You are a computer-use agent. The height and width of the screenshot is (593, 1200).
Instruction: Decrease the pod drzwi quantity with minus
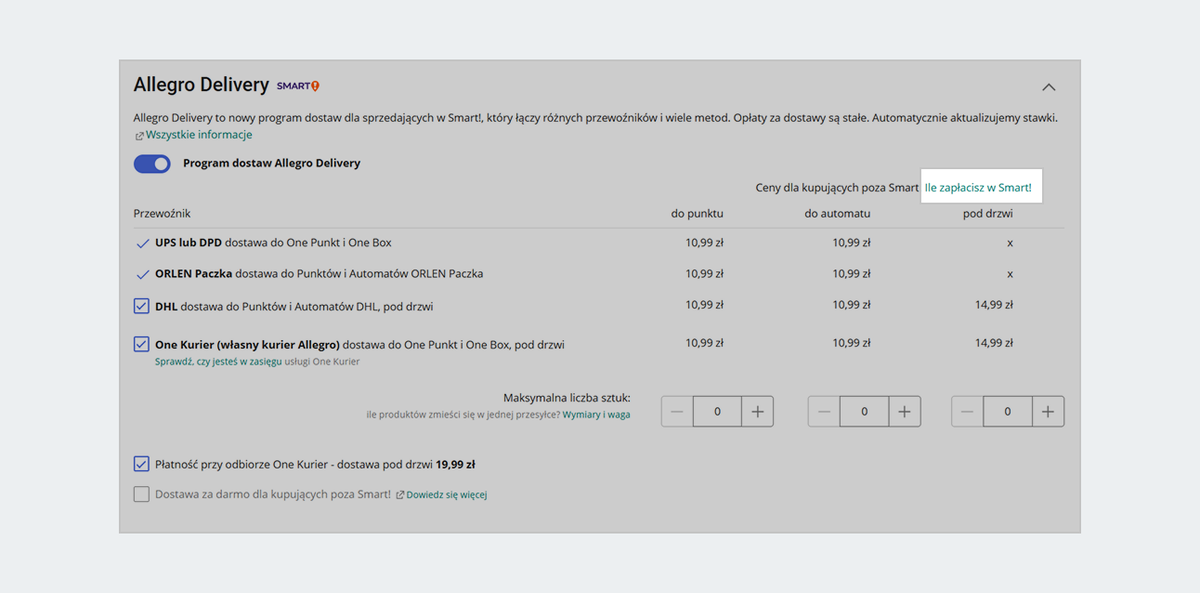(x=968, y=411)
